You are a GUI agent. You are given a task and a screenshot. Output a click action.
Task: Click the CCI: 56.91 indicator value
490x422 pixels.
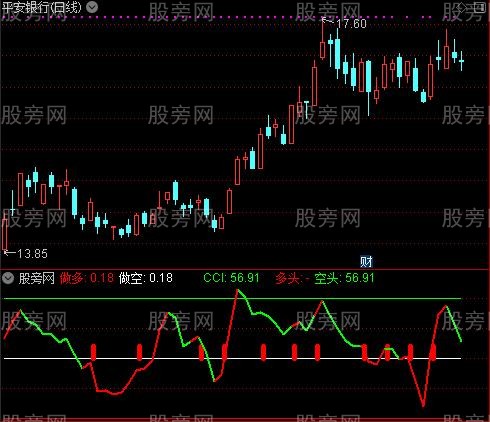[x=231, y=278]
